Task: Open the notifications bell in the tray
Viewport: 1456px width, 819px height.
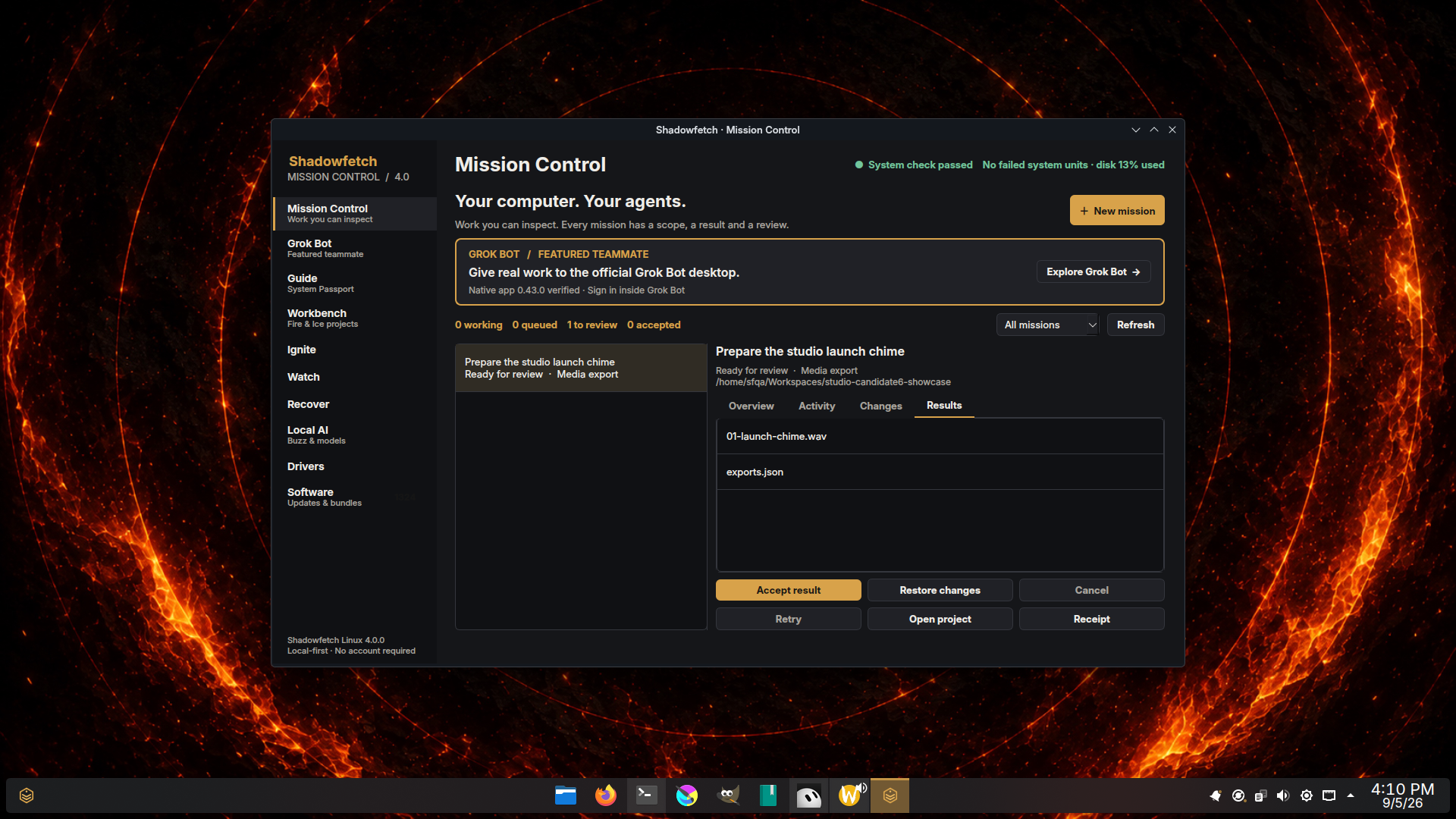Action: (1216, 795)
